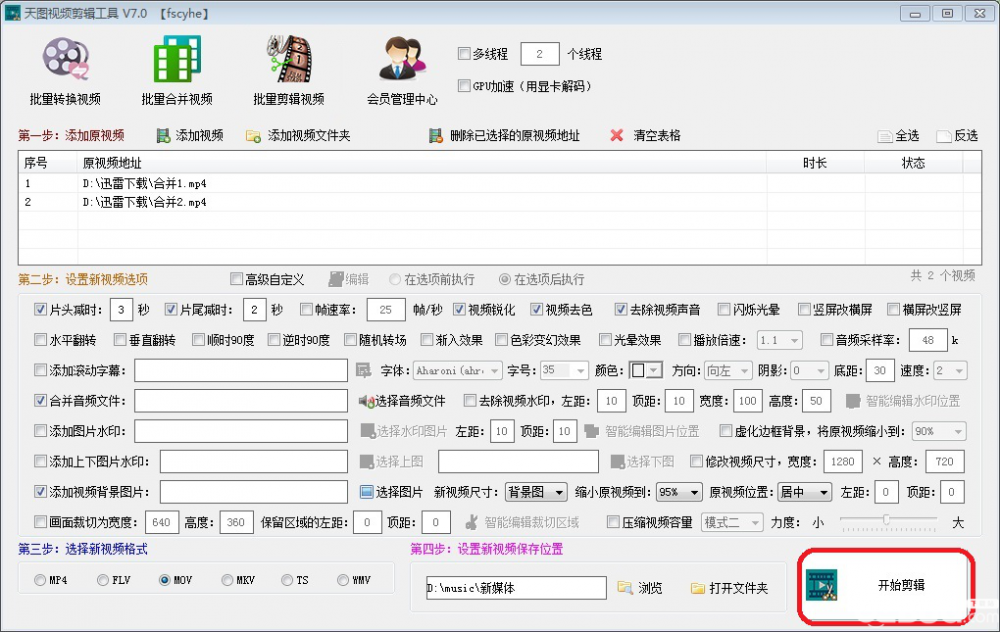This screenshot has width=1000, height=632.
Task: Click the 智能编辑图片位置 icon
Action: coord(591,432)
